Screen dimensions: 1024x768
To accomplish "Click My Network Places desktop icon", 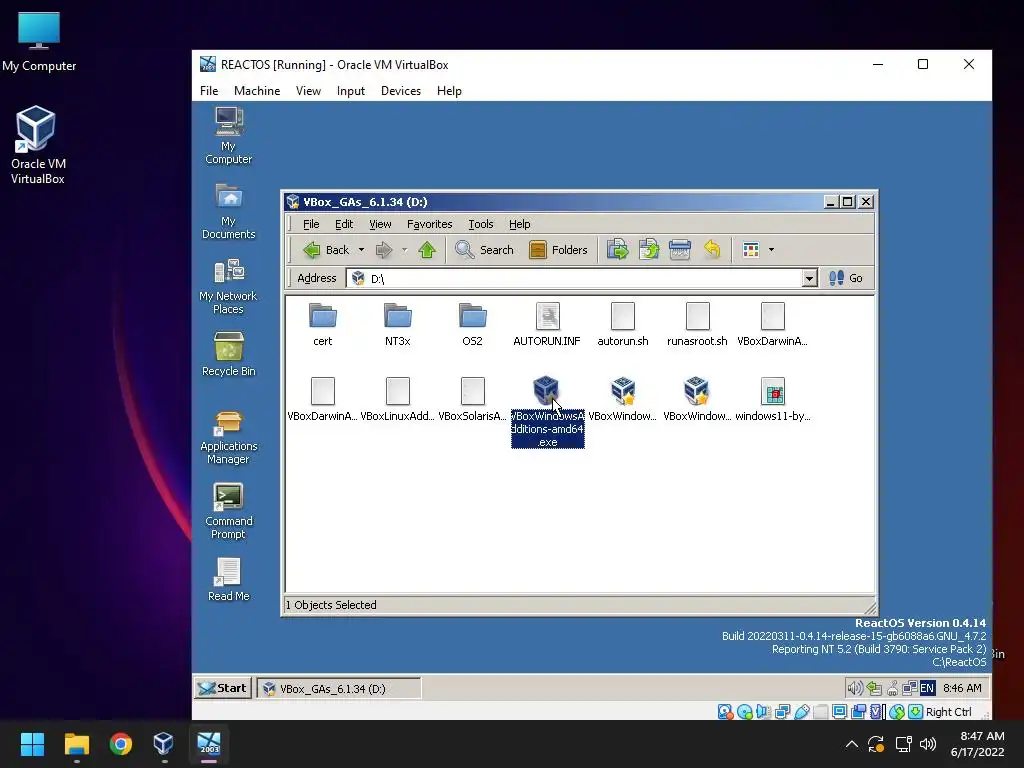I will 229,286.
